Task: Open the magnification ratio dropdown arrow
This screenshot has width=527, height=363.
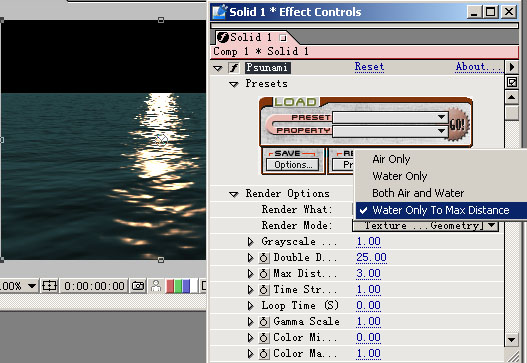Action: (32, 286)
